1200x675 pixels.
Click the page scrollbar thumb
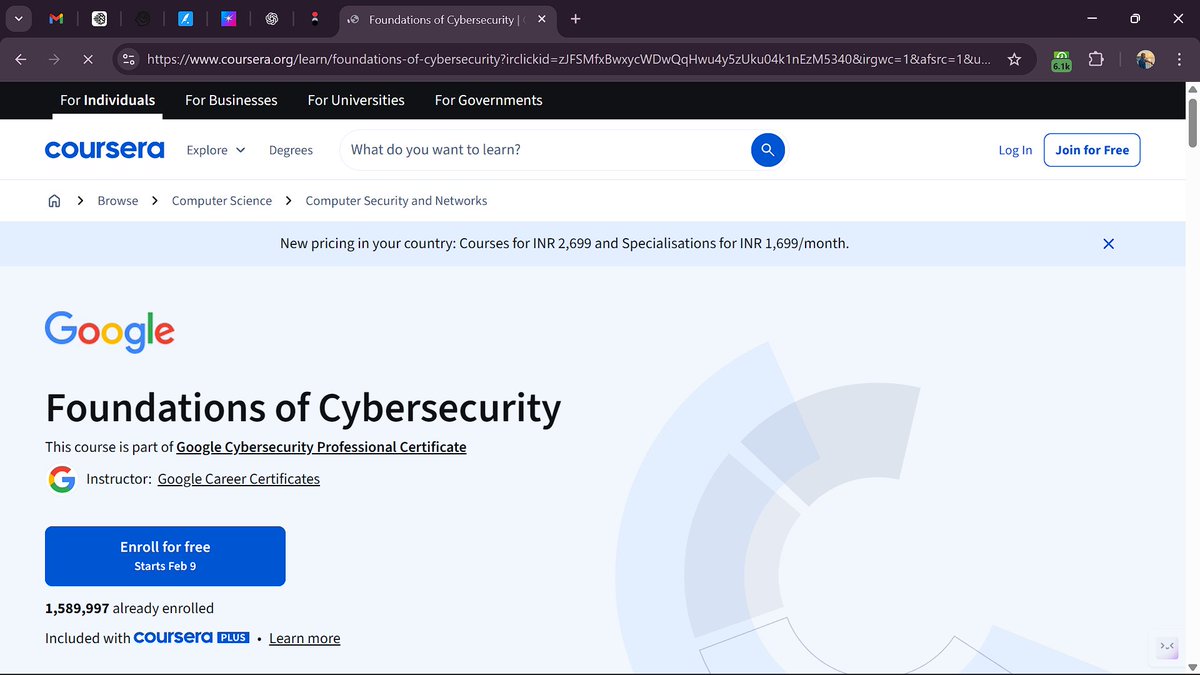click(x=1192, y=121)
